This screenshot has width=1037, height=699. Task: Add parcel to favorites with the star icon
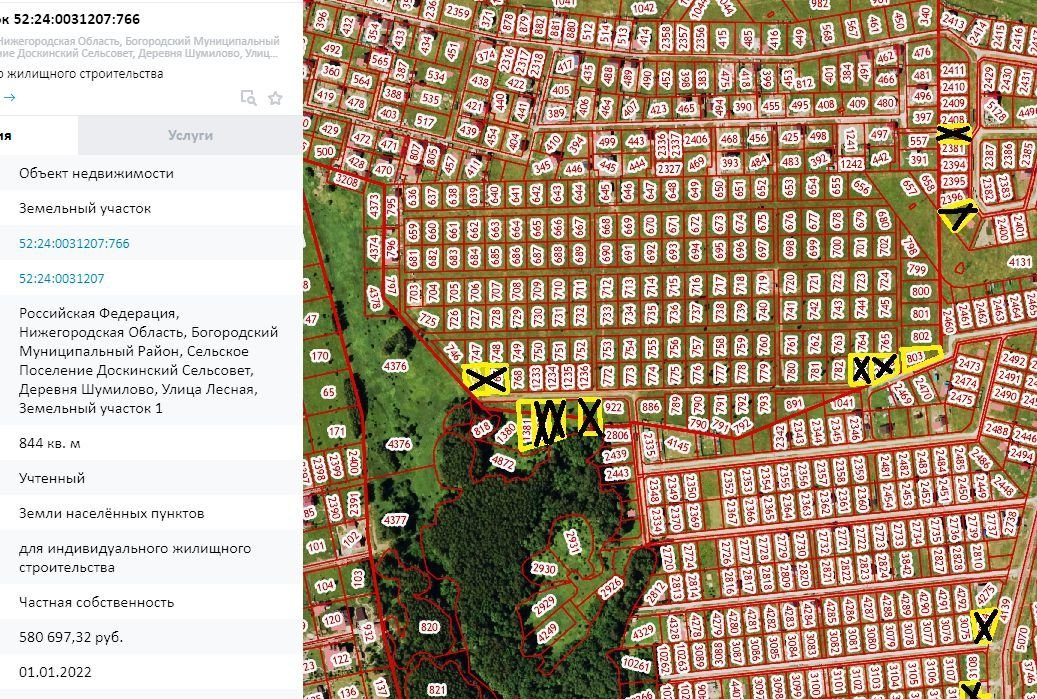(275, 98)
